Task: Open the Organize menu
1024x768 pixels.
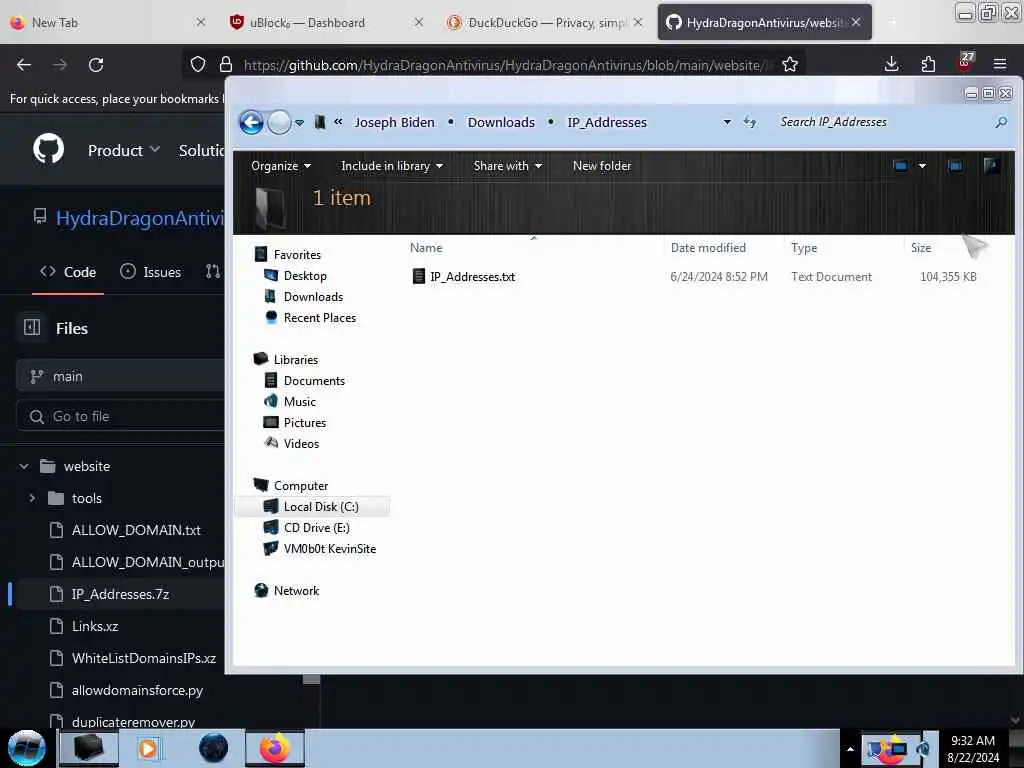Action: click(x=281, y=166)
